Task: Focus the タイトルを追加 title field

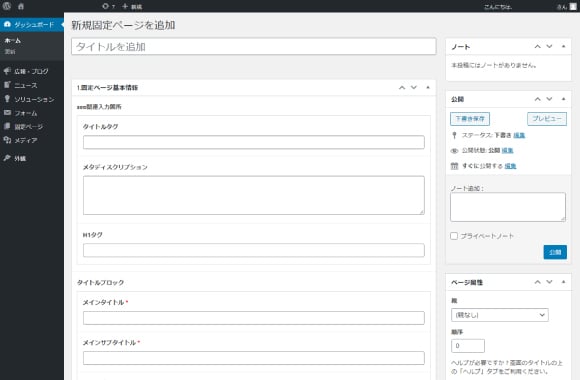Action: click(x=253, y=47)
